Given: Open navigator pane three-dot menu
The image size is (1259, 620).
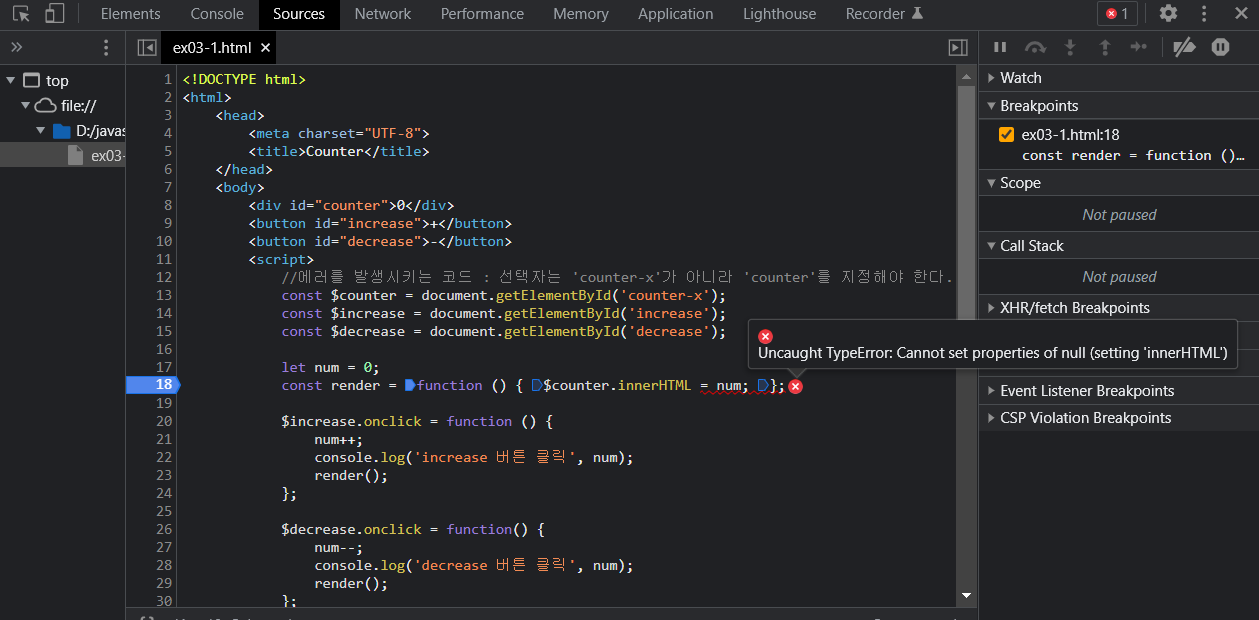Looking at the screenshot, I should pyautogui.click(x=107, y=47).
